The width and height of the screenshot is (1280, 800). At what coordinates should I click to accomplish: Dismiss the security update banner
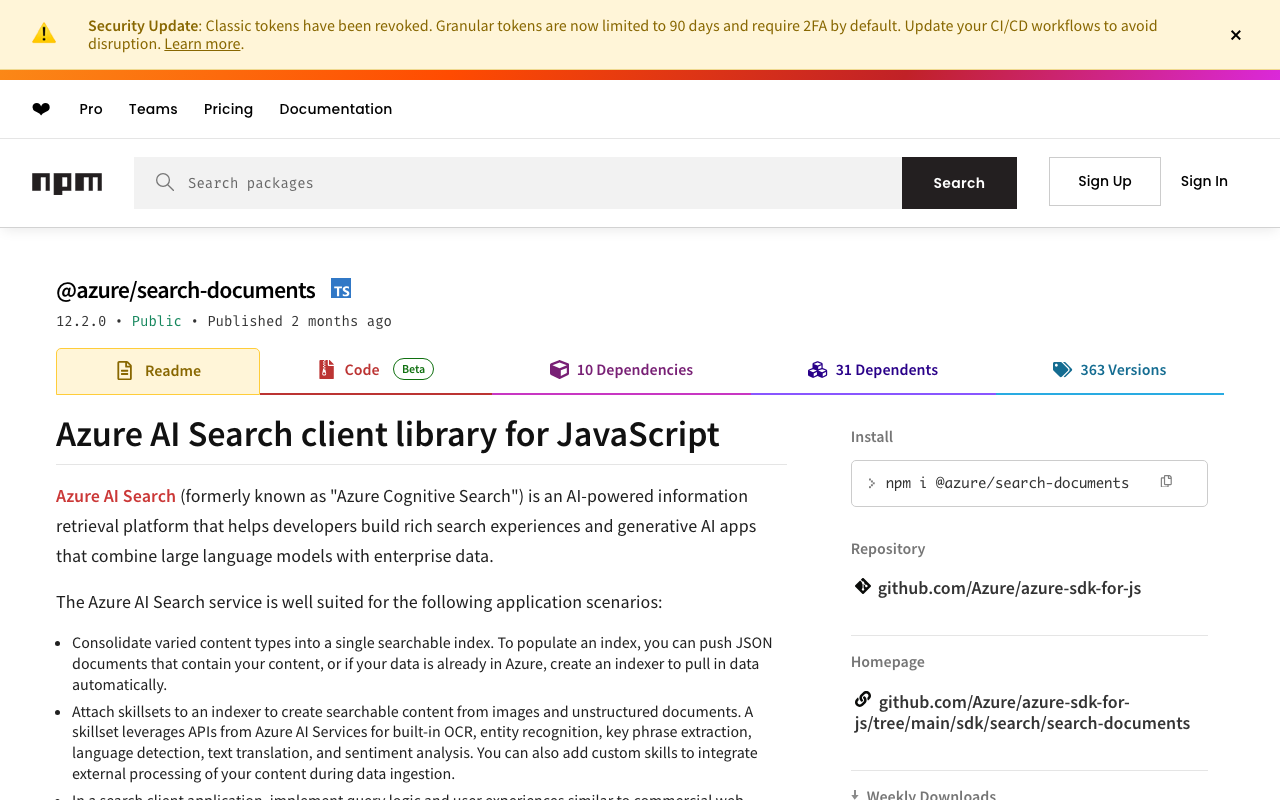tap(1236, 35)
